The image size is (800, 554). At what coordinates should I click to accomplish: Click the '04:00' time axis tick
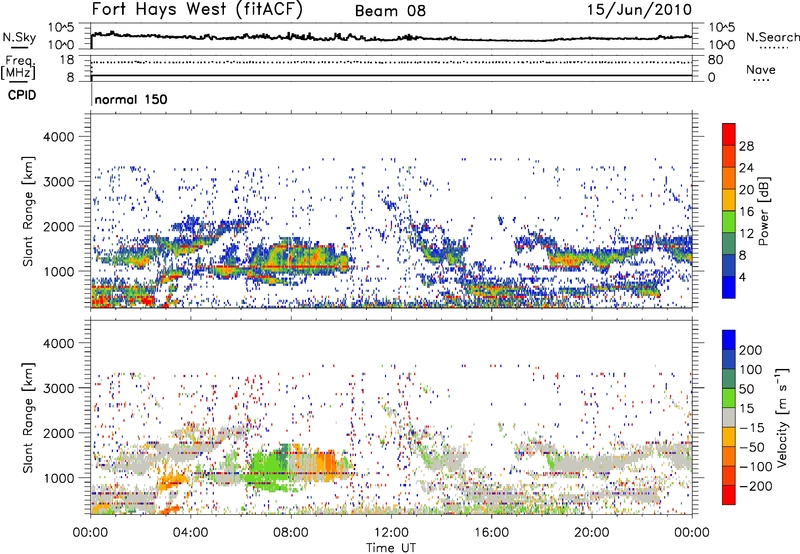point(190,533)
